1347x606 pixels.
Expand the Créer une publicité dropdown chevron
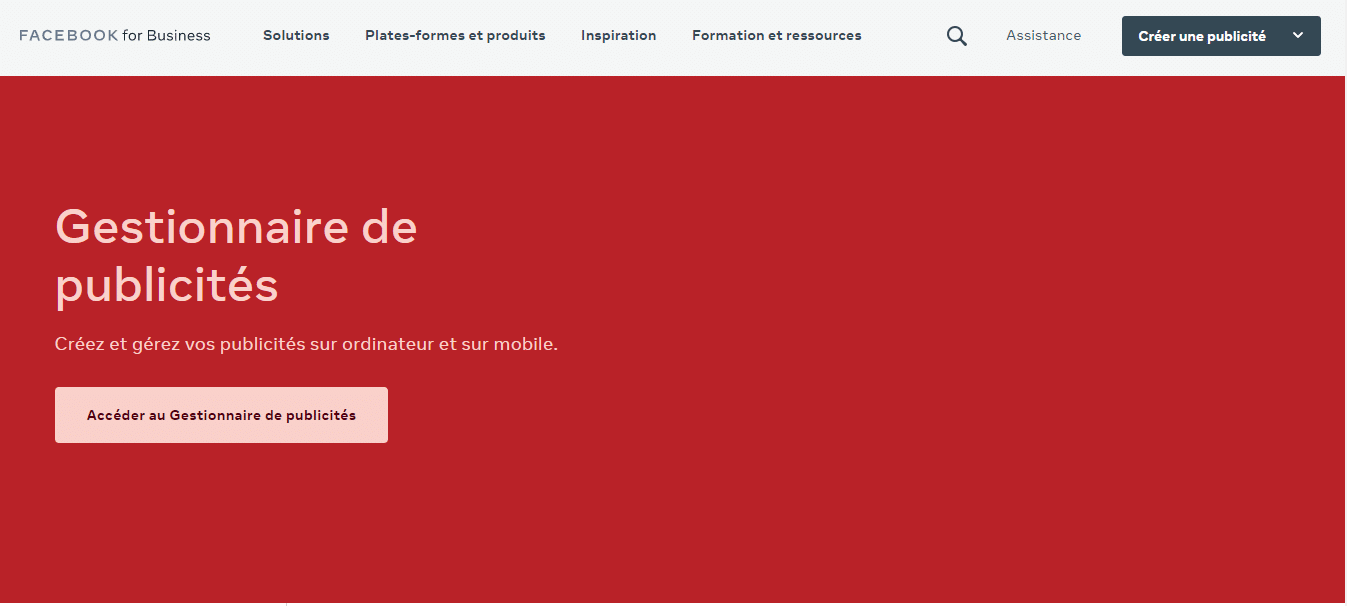tap(1298, 36)
